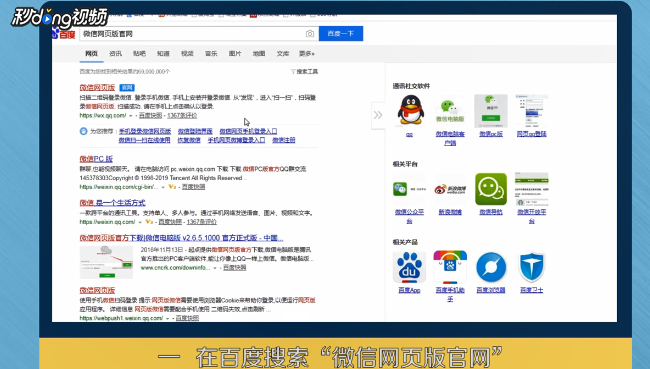The image size is (650, 369).
Task: Click the V3 badge on the 微信,是一个生活方式 result
Action: 149,222
